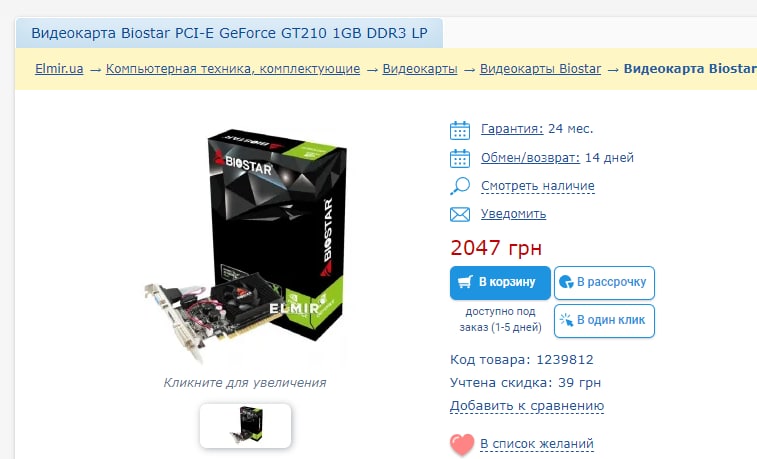Click the installment pie icon
This screenshot has width=757, height=459.
pos(566,282)
